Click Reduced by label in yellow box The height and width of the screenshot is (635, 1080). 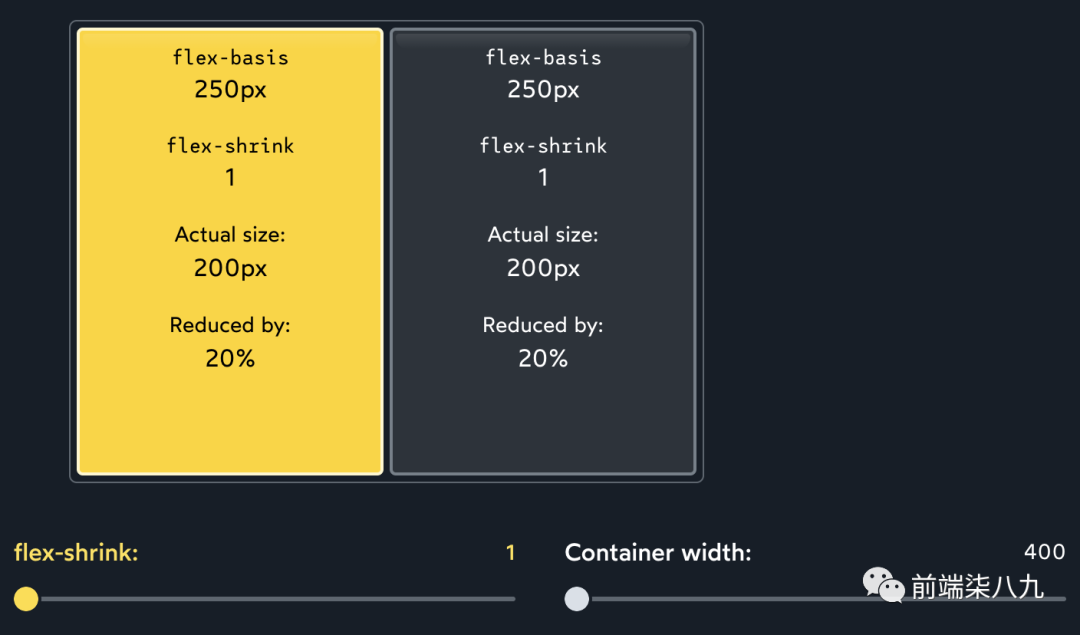pos(230,325)
